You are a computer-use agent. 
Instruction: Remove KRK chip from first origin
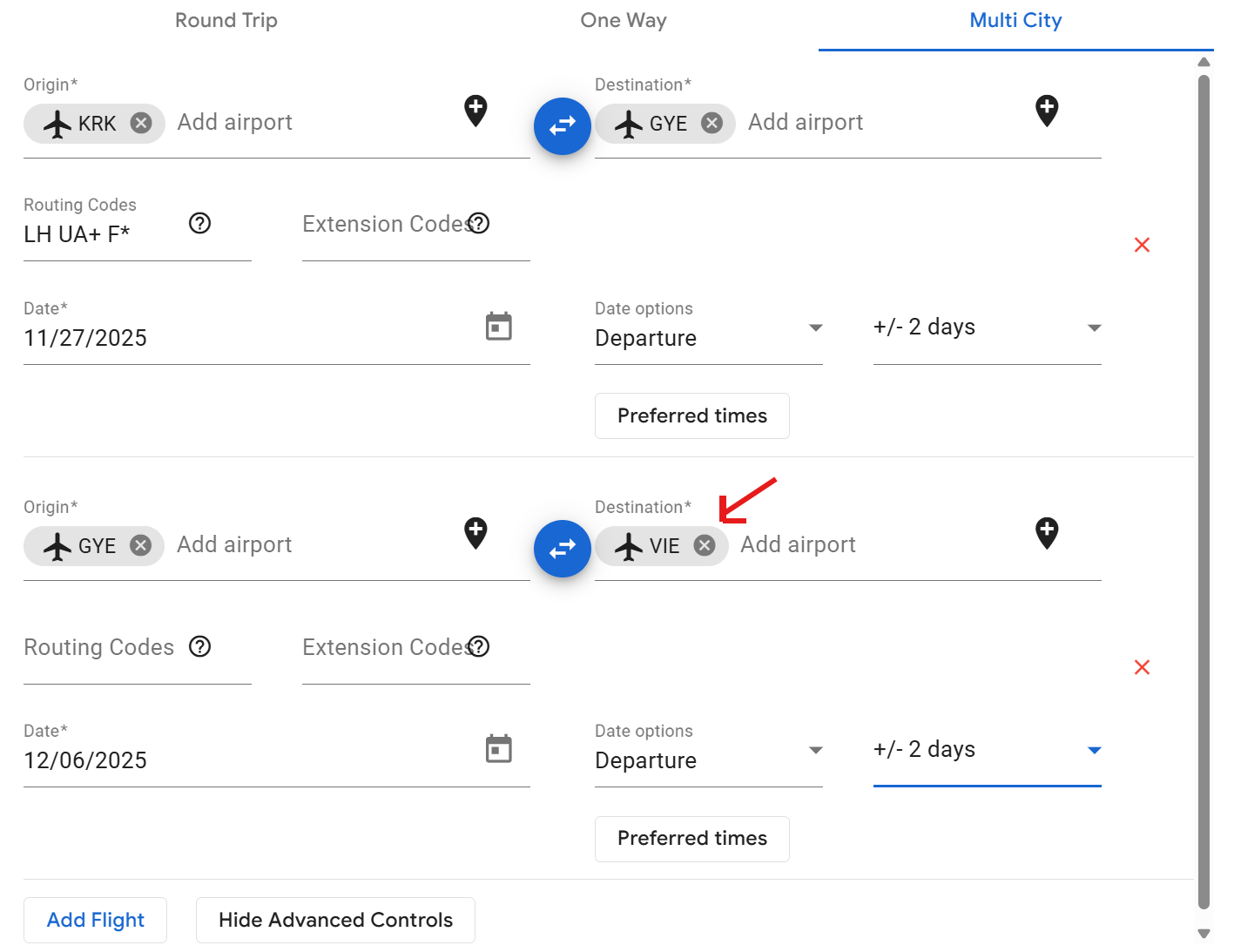pos(141,123)
